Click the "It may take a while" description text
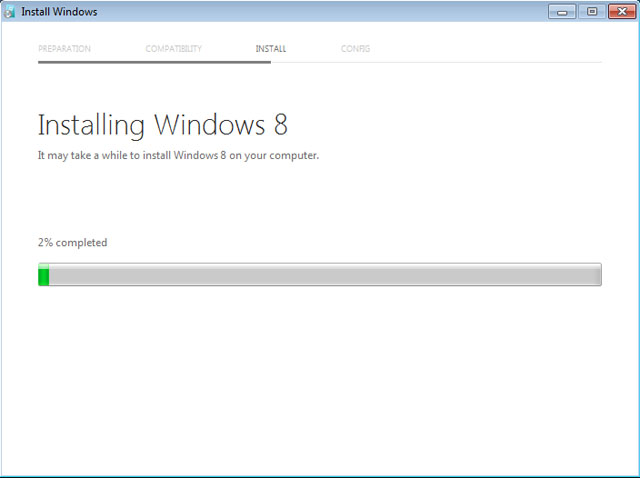The image size is (640, 478). coord(178,156)
